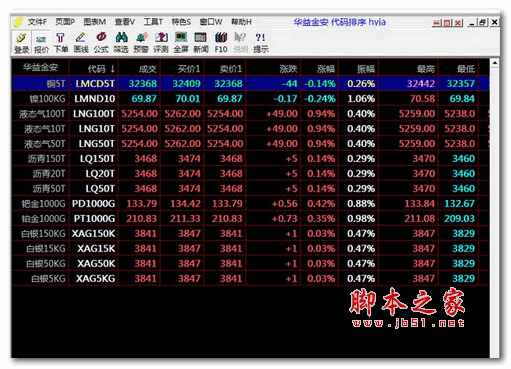This screenshot has height=369, width=511.
Task: Click the 下单 order toolbar icon
Action: click(61, 43)
